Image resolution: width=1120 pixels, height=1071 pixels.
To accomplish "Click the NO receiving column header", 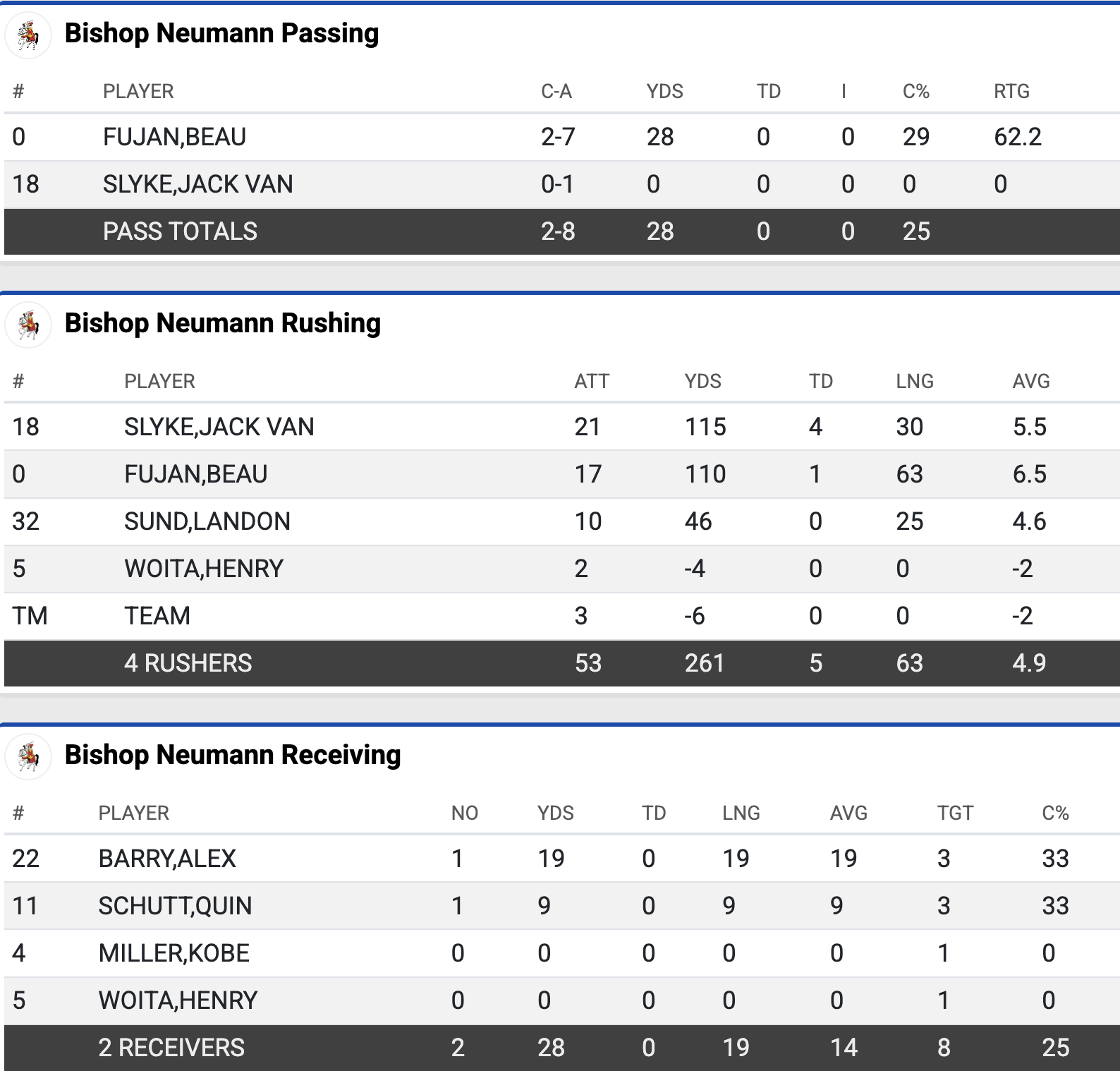I will [464, 813].
